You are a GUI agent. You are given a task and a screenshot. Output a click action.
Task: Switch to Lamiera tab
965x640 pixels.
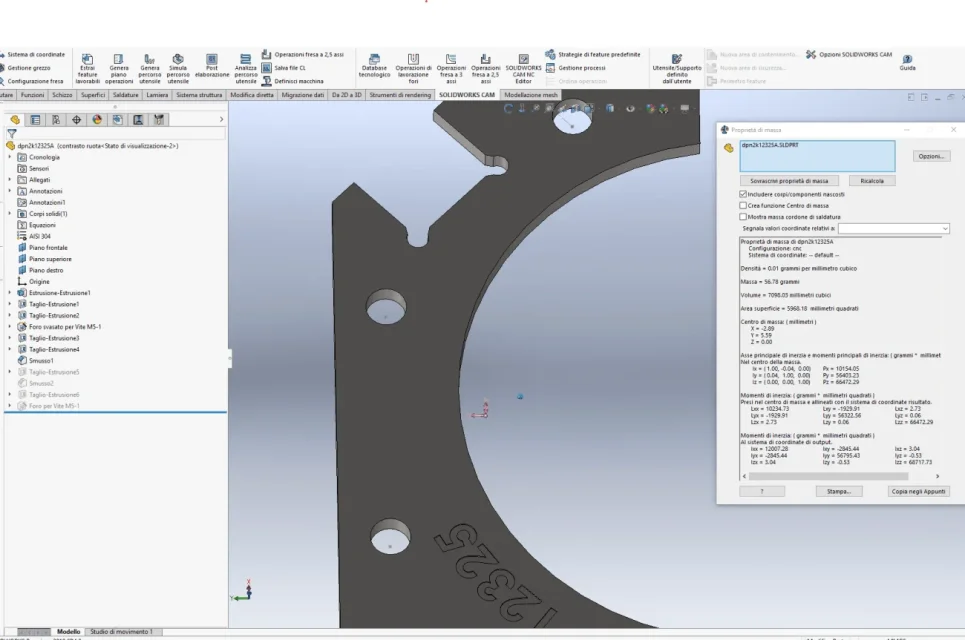click(157, 95)
